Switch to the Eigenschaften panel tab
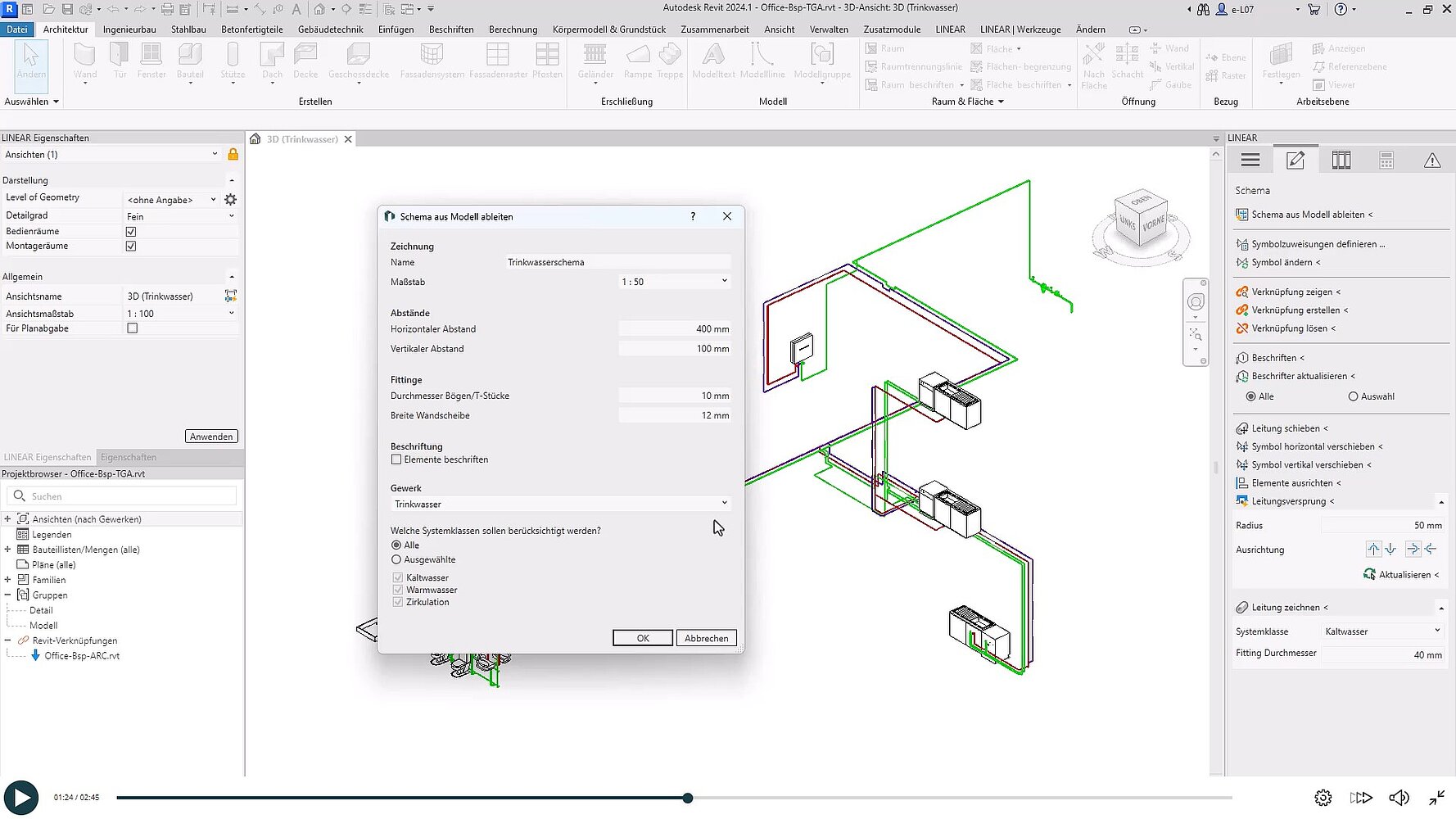This screenshot has height=819, width=1456. click(129, 457)
